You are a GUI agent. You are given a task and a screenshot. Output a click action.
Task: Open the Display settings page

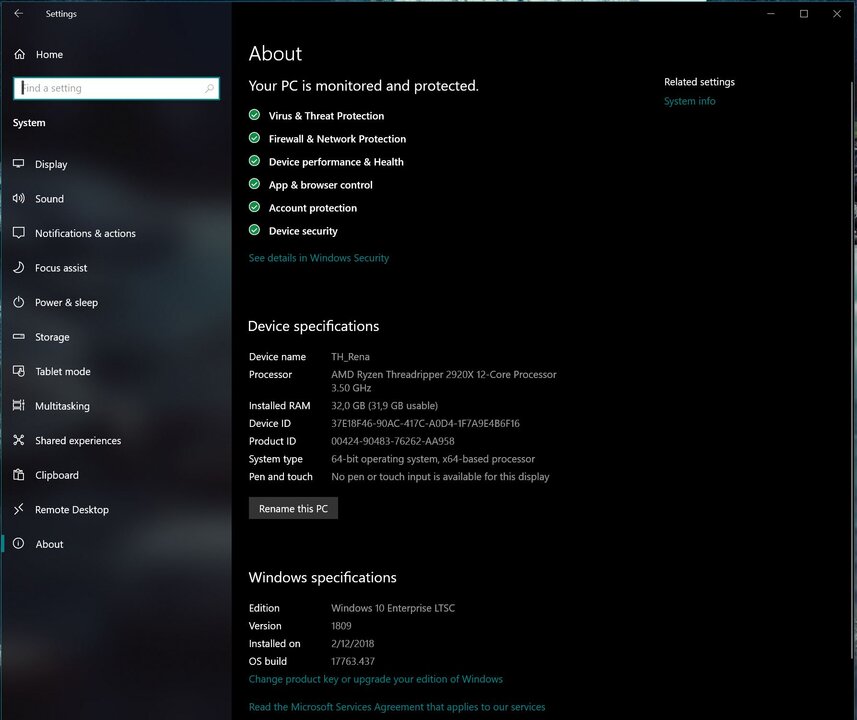coord(115,164)
